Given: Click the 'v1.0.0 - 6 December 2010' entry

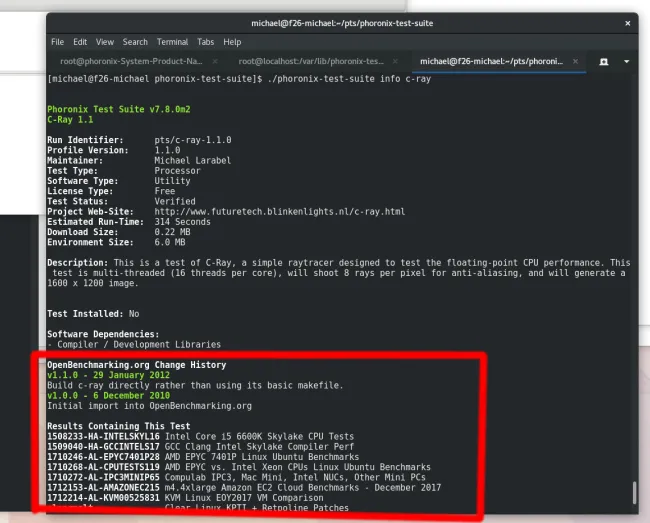Looking at the screenshot, I should [108, 395].
